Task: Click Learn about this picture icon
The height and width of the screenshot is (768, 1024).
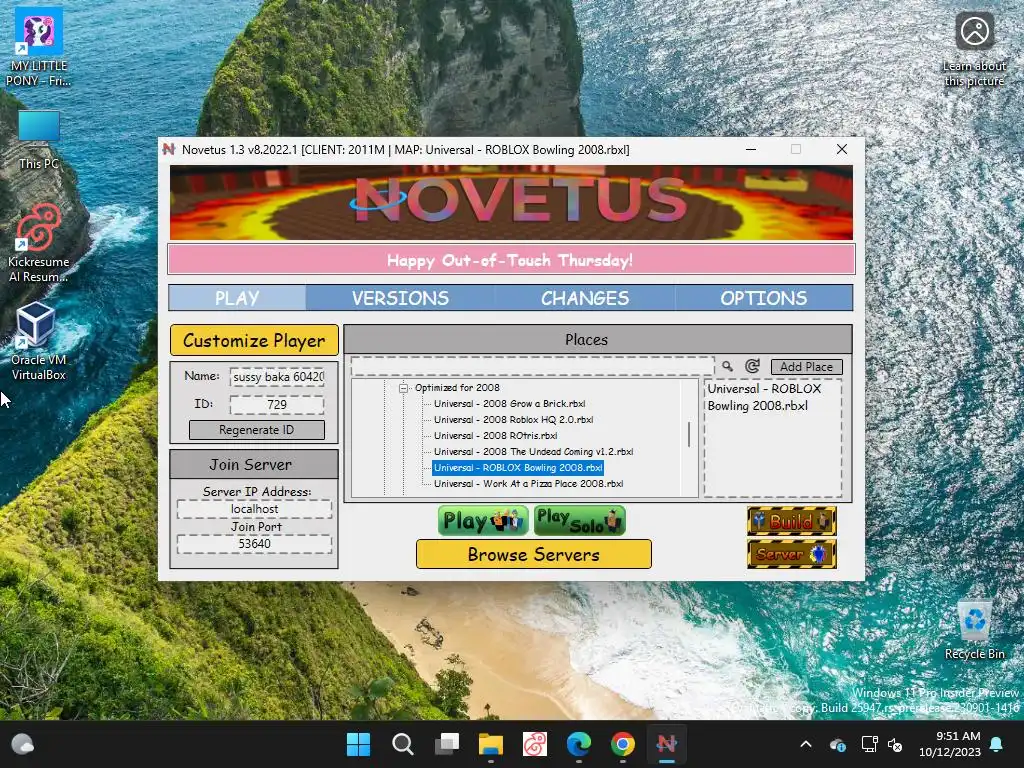Action: point(974,49)
